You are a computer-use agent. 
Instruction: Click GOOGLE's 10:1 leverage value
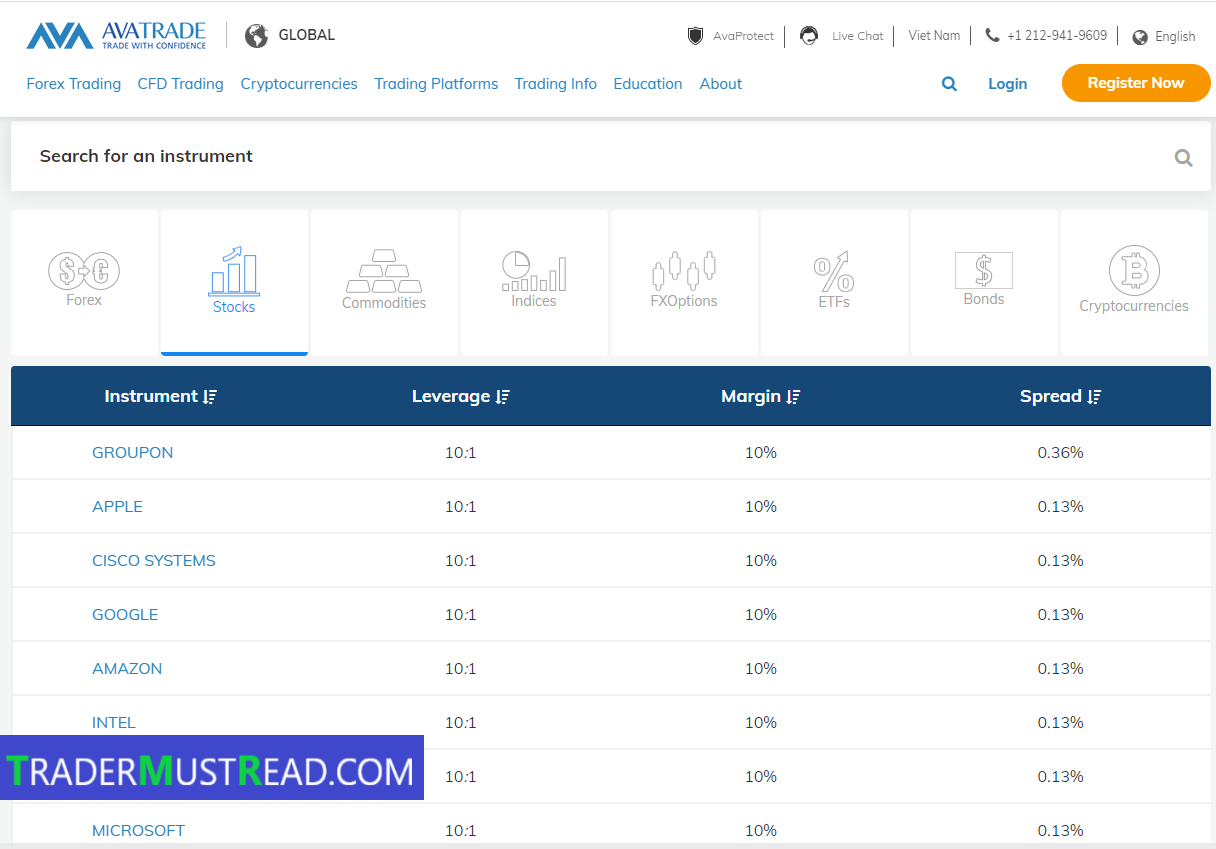pyautogui.click(x=461, y=615)
